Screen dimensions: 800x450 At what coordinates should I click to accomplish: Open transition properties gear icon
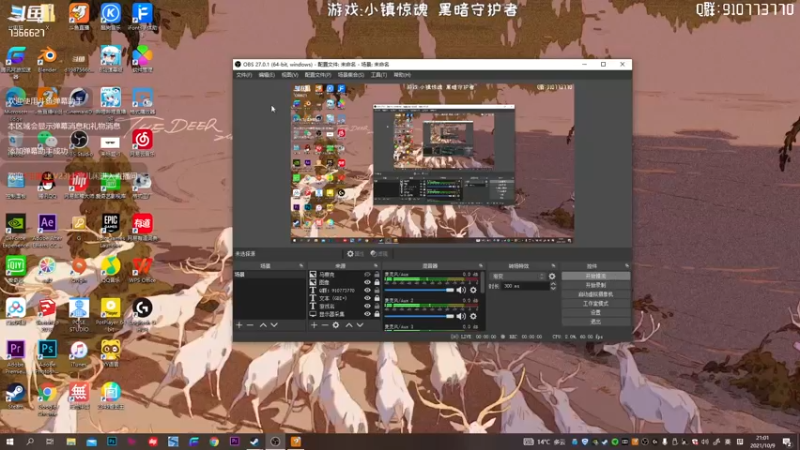[552, 277]
